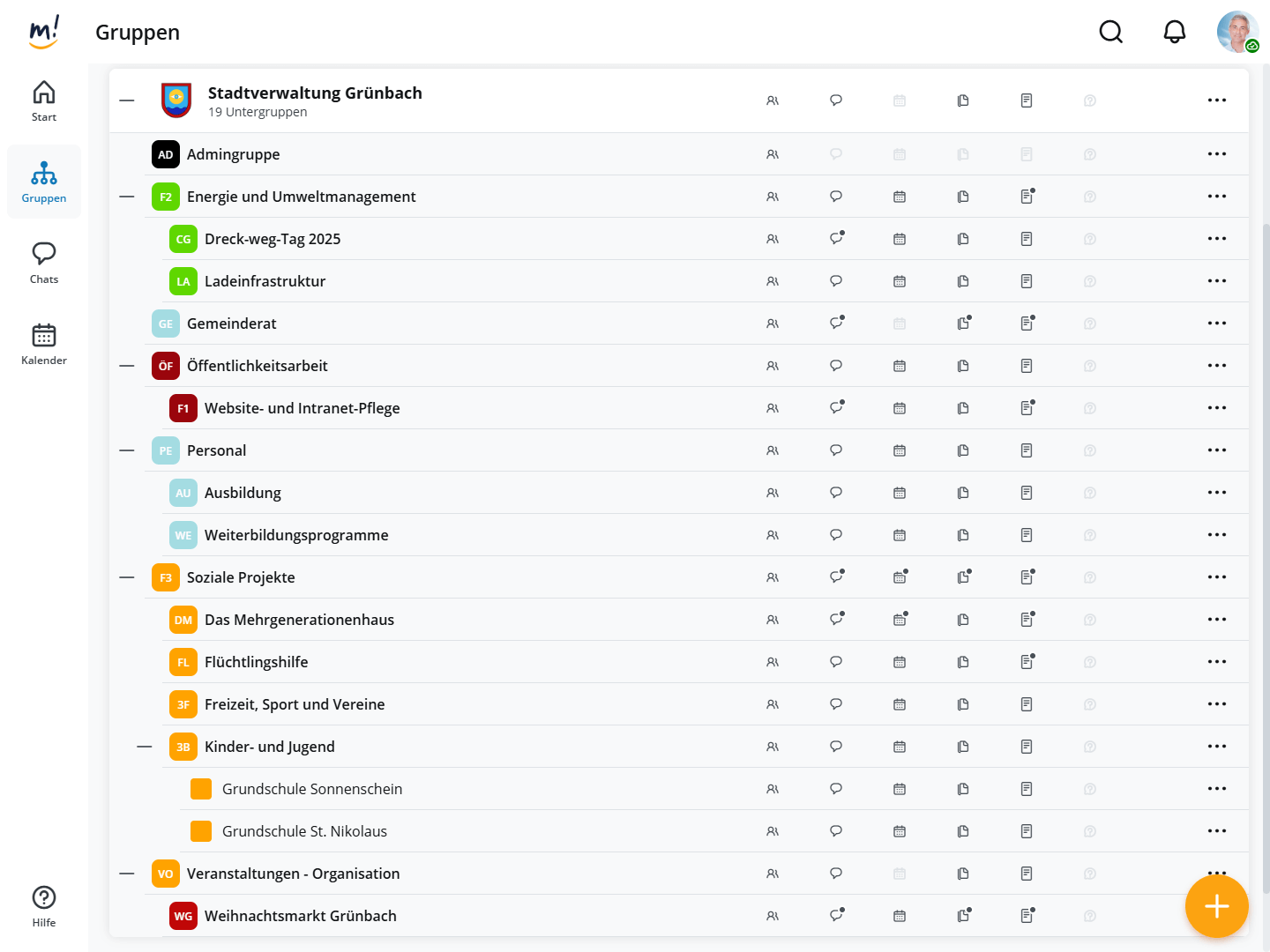This screenshot has height=952, width=1270.
Task: Open chat for Weihnachtsmarkt Grünbach
Action: click(836, 916)
